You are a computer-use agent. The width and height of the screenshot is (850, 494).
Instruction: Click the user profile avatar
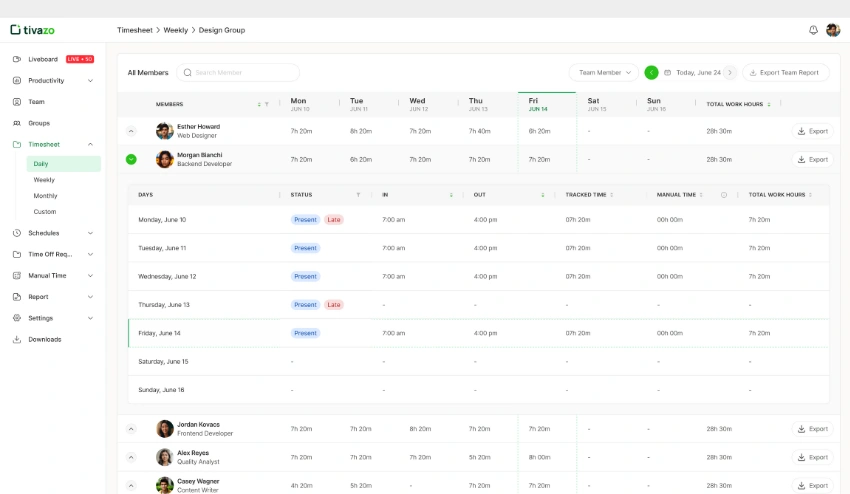tap(833, 30)
